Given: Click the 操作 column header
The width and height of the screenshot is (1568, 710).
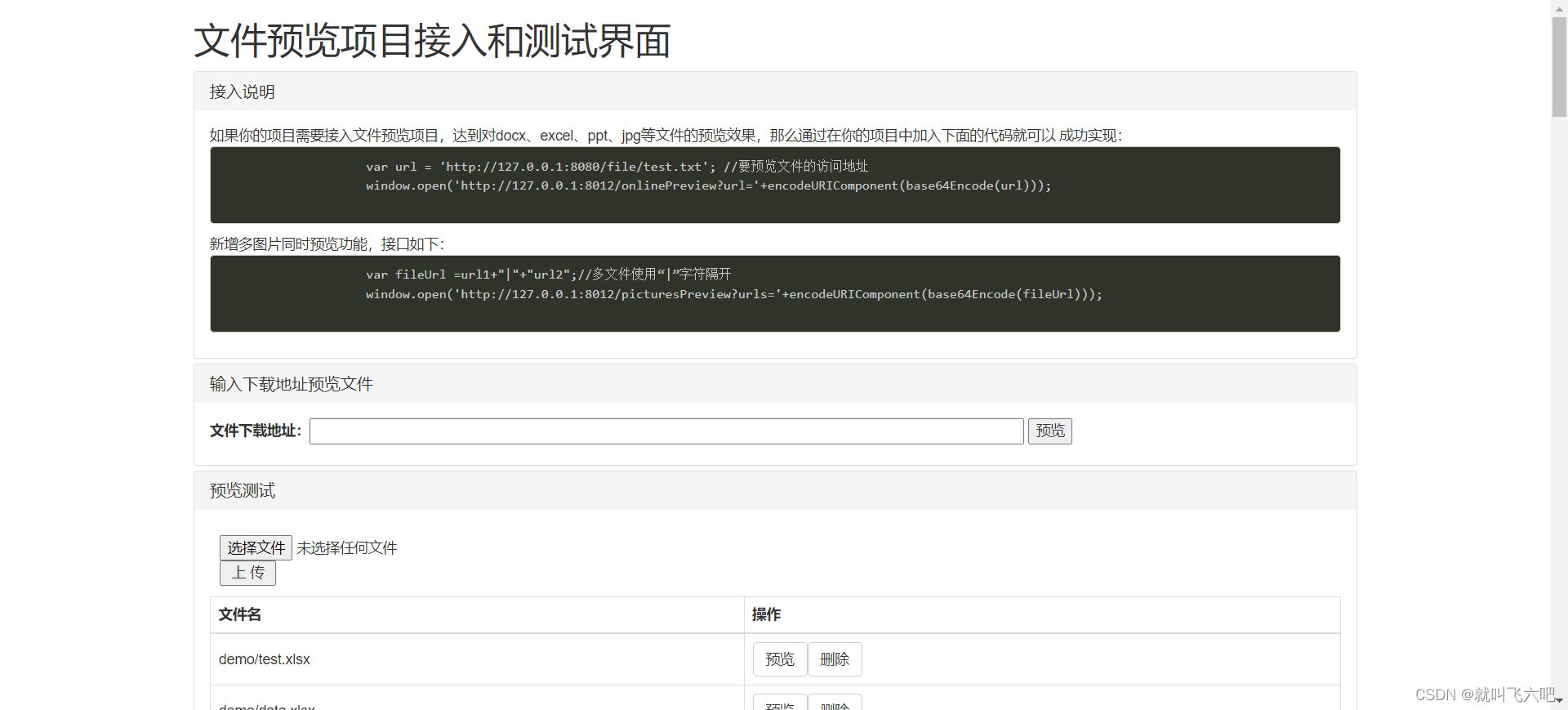Looking at the screenshot, I should [767, 614].
